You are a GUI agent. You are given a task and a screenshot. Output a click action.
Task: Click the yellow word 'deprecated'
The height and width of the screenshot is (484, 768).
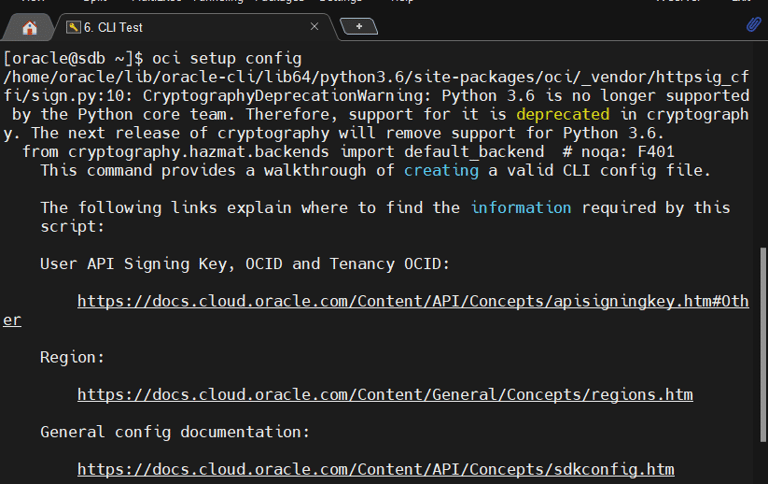pos(563,114)
